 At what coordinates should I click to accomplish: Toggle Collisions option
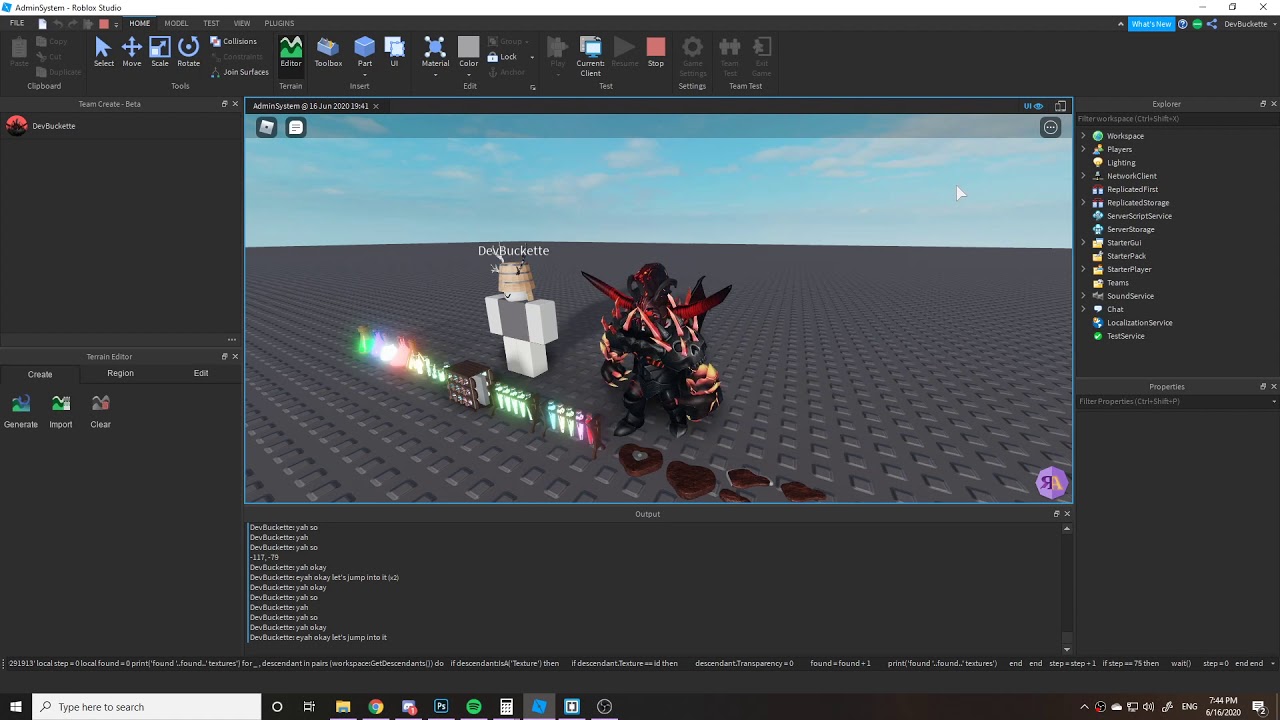coord(233,41)
